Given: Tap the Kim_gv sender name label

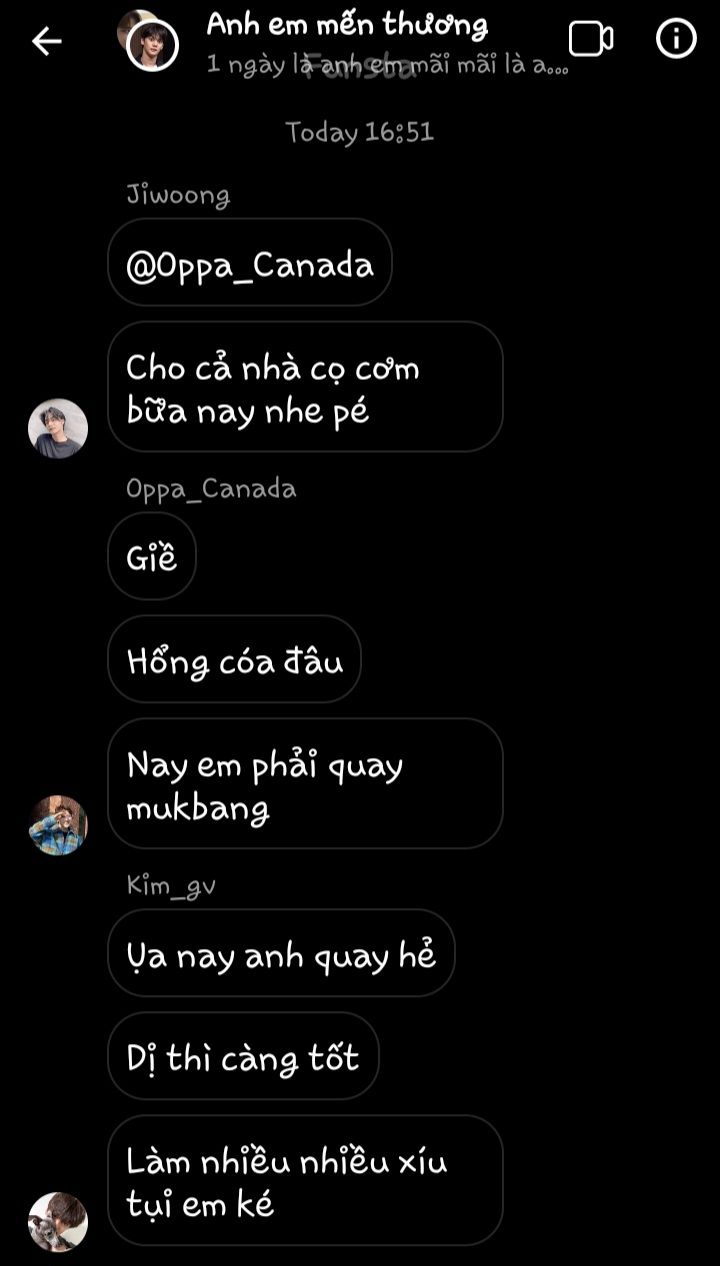Looking at the screenshot, I should [171, 885].
